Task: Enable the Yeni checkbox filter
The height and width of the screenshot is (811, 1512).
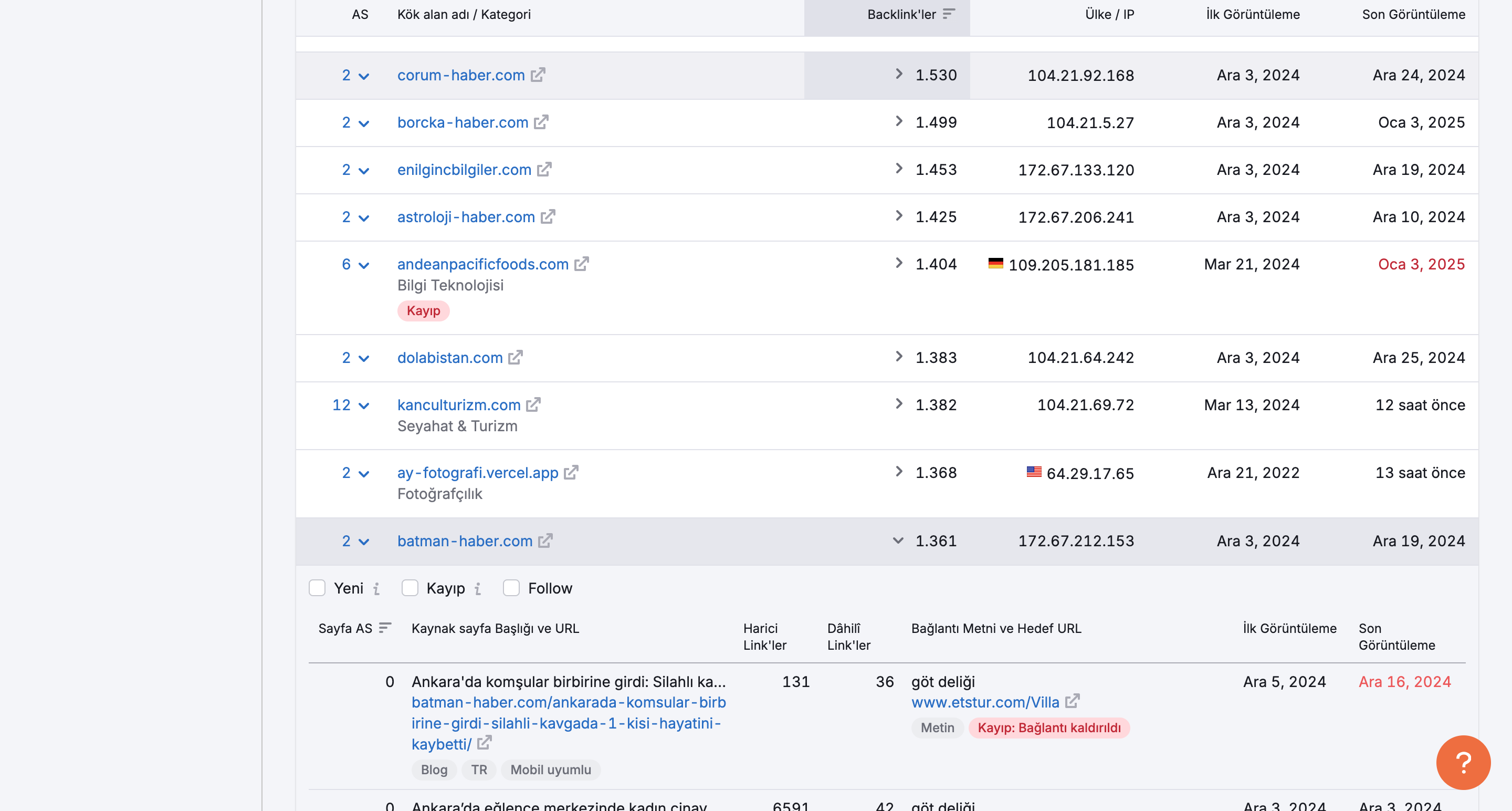Action: (x=317, y=588)
